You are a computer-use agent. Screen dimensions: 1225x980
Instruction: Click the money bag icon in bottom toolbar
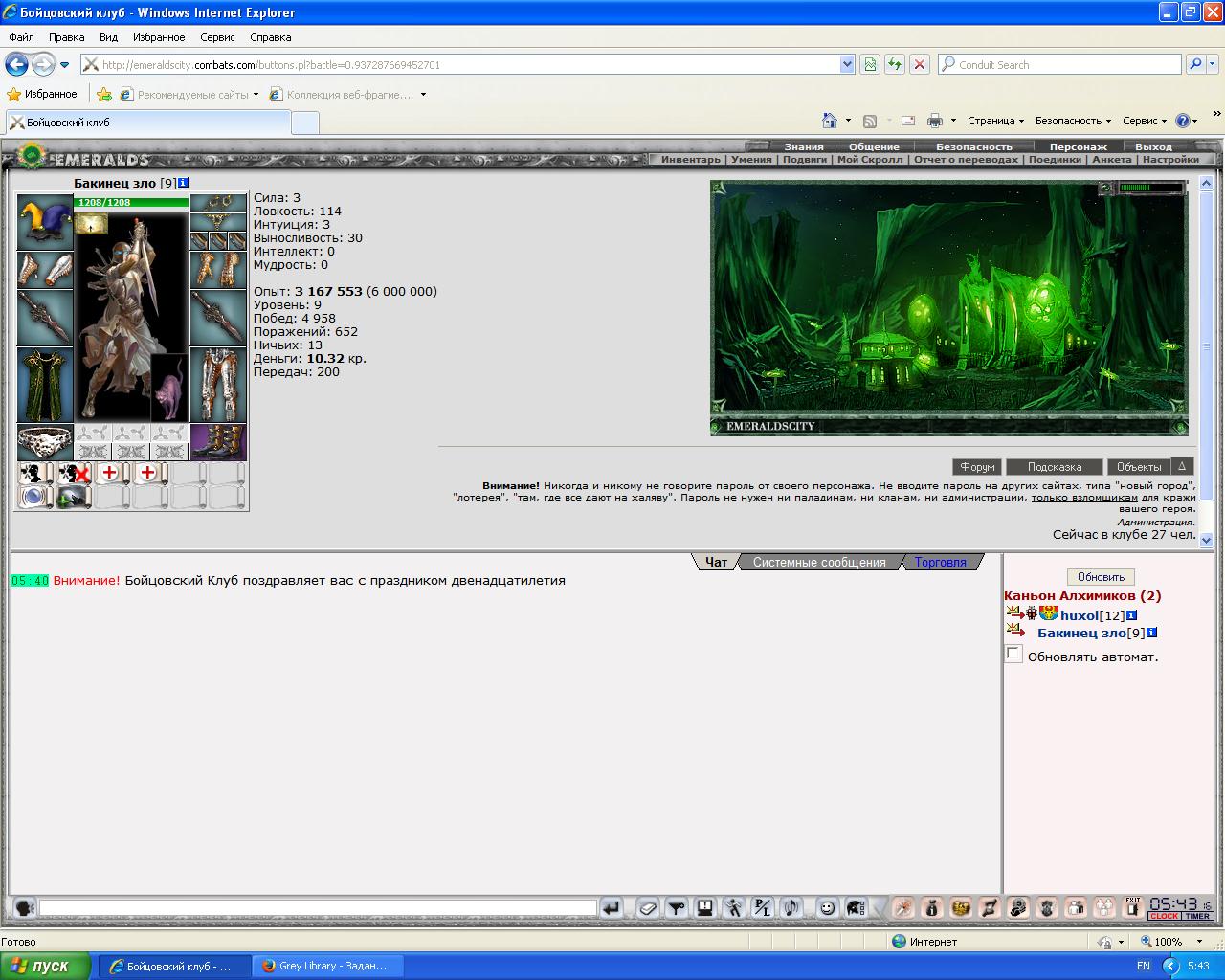click(x=932, y=907)
